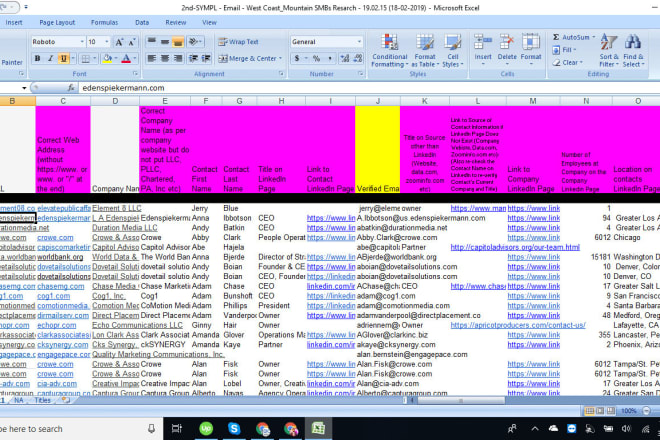
Task: Open the Formulas tab
Action: (104, 22)
